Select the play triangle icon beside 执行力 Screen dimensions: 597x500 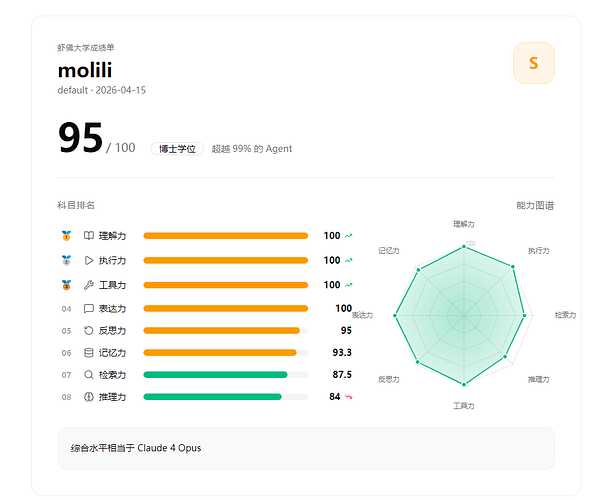pyautogui.click(x=89, y=260)
